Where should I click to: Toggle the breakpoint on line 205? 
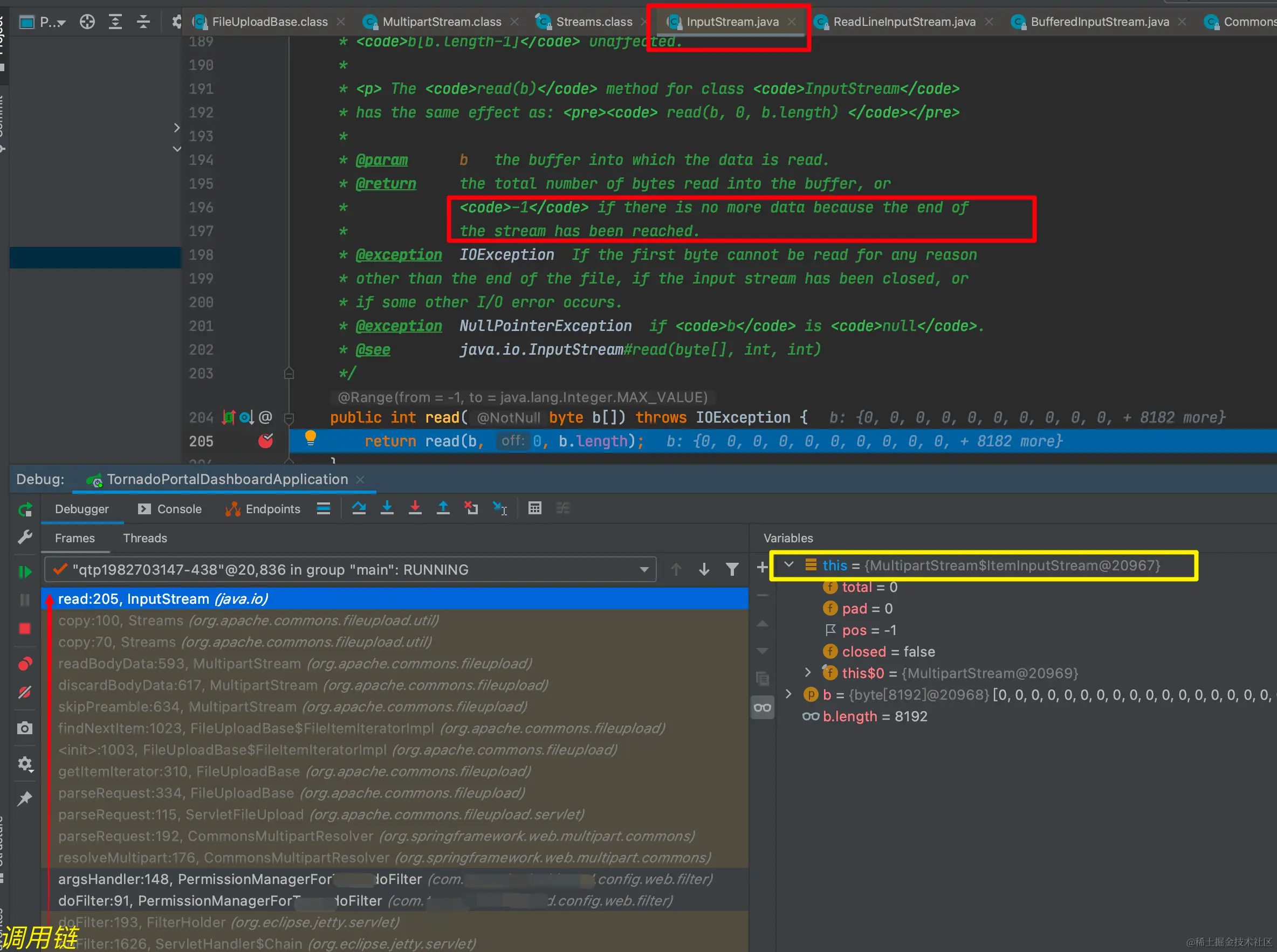click(x=266, y=441)
